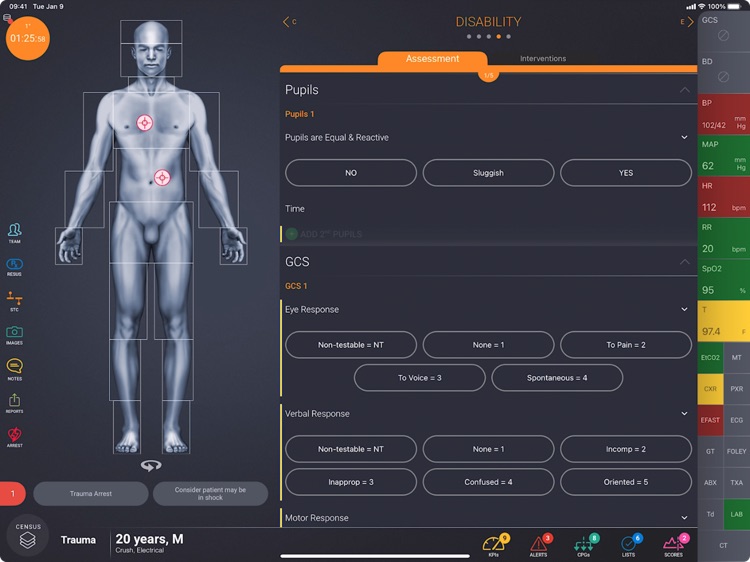
Task: Select the chest injury marker on body
Action: click(x=144, y=123)
